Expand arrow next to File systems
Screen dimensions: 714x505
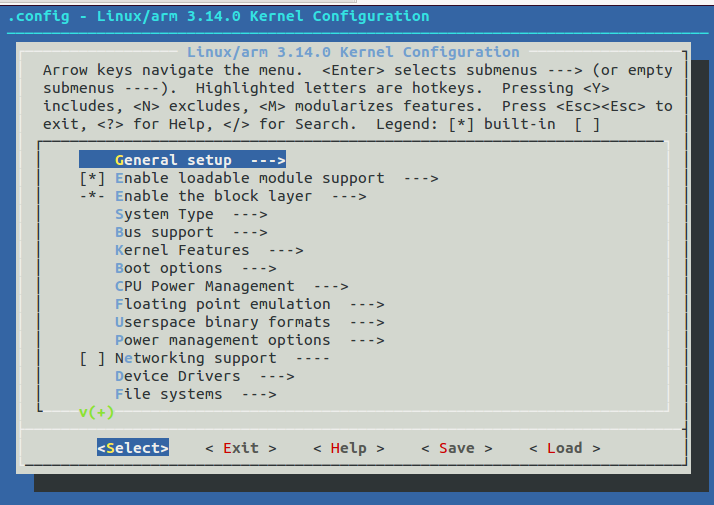[x=259, y=395]
